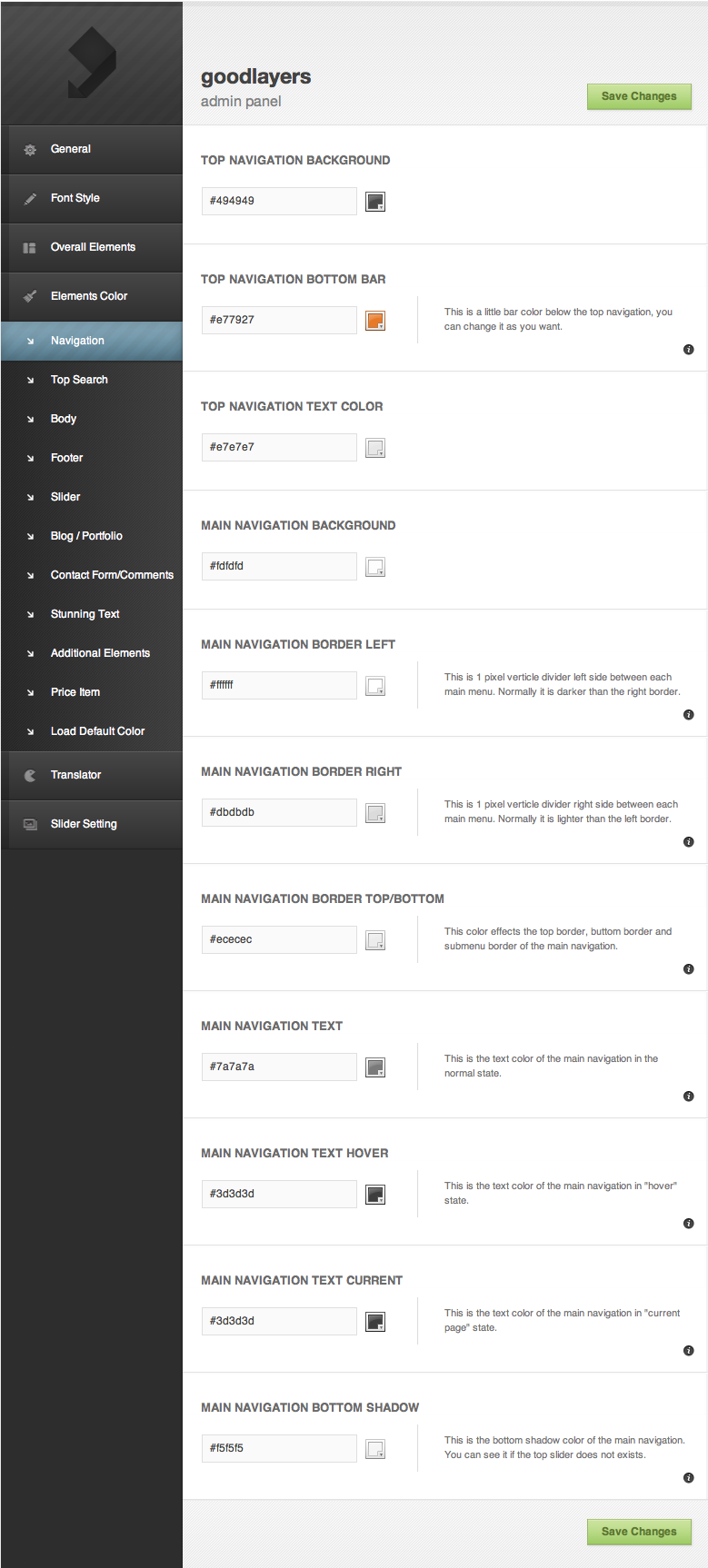Click the Translator pac-man icon
Screen dimensions: 708x1568
tap(30, 775)
